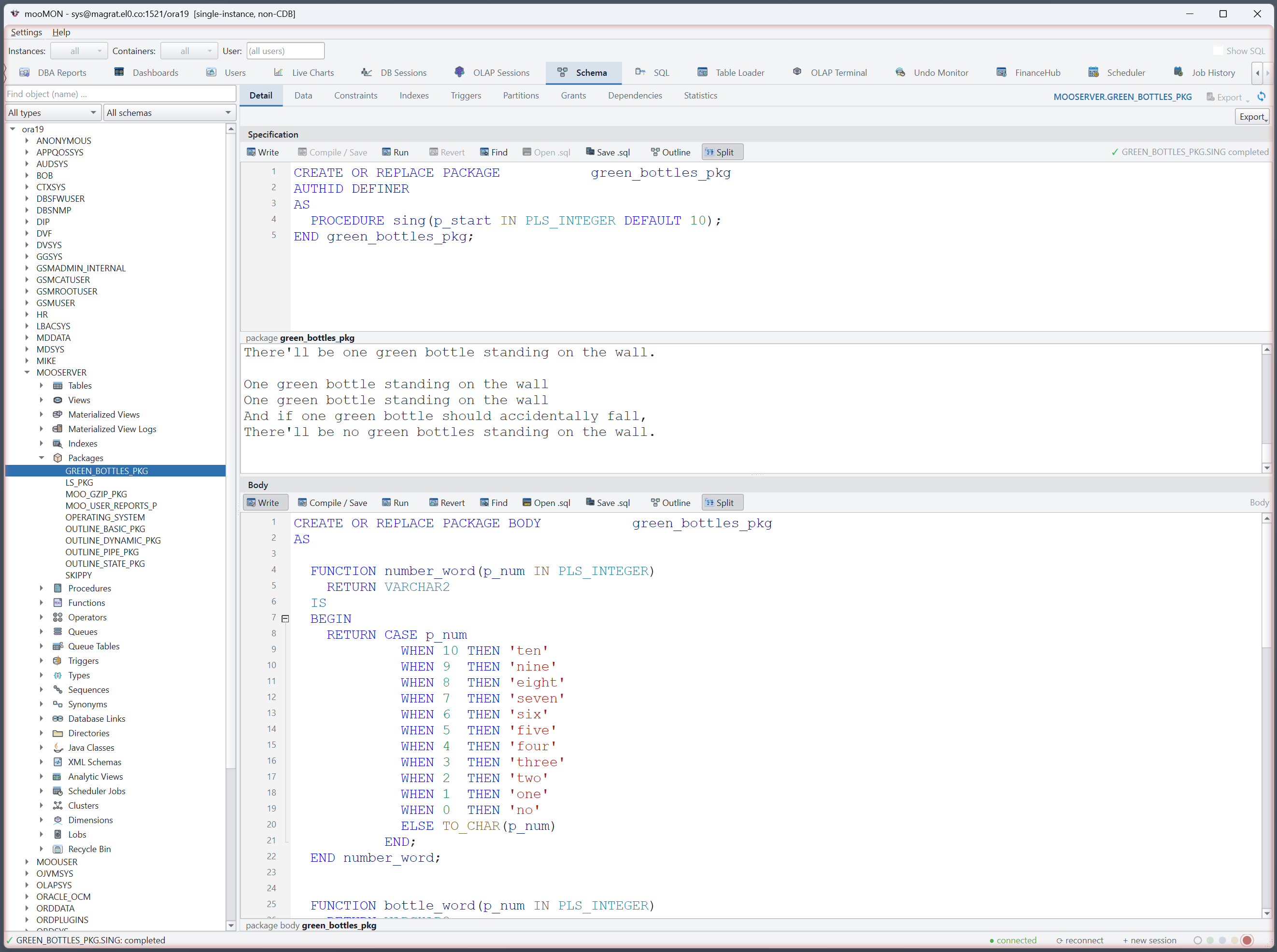Click the Materialized View Logs icon
The width and height of the screenshot is (1277, 952).
tap(57, 429)
